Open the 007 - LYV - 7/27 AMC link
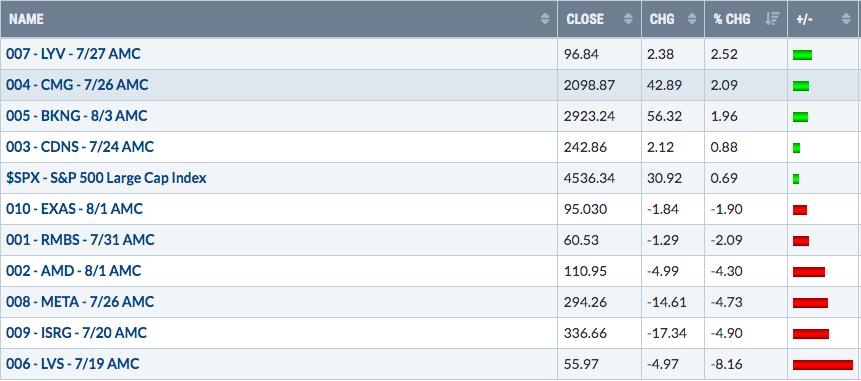This screenshot has width=861, height=381. coord(73,54)
